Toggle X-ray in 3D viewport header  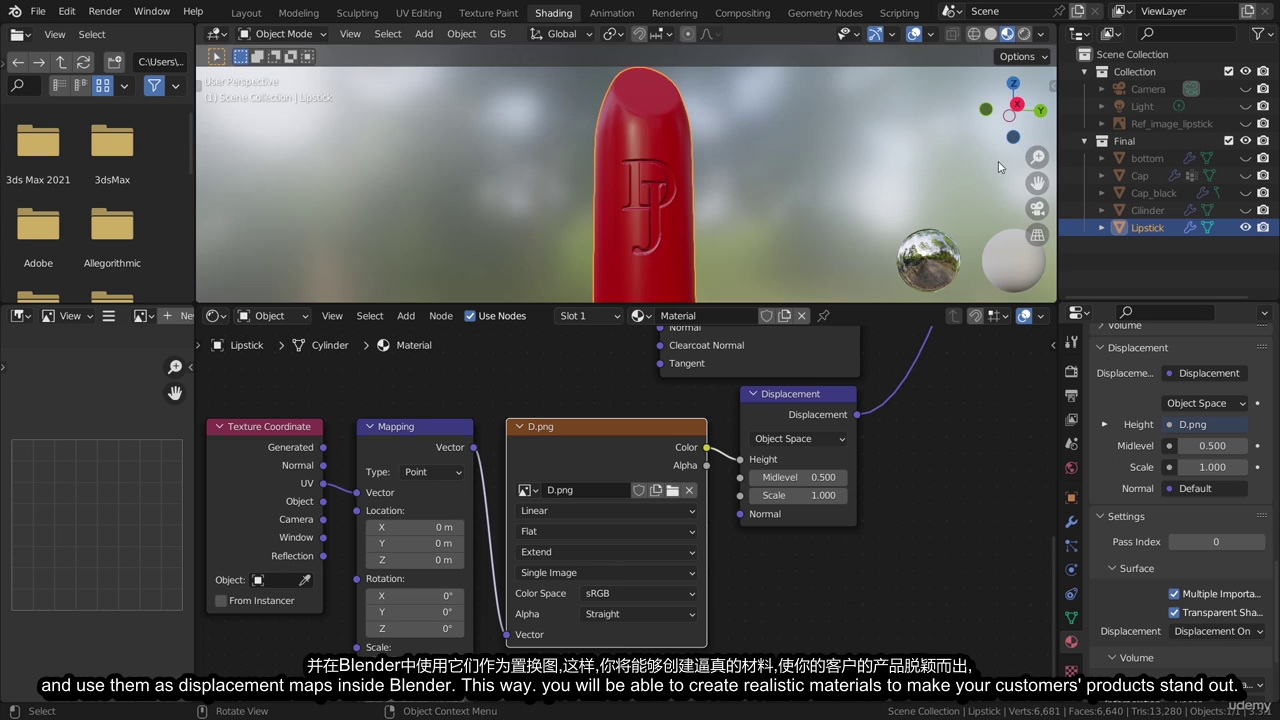tap(950, 34)
